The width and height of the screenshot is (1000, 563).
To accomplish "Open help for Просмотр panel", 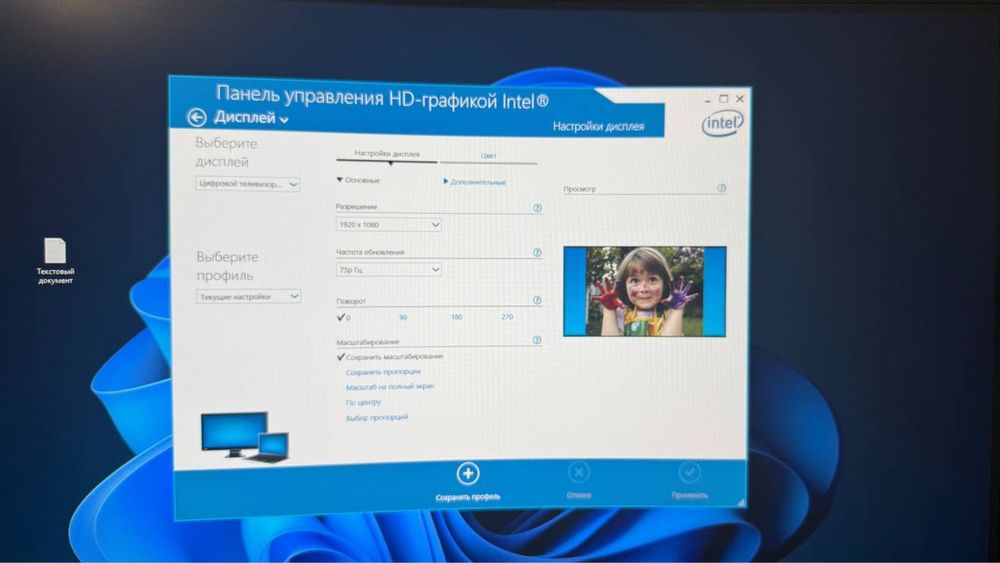I will click(721, 188).
